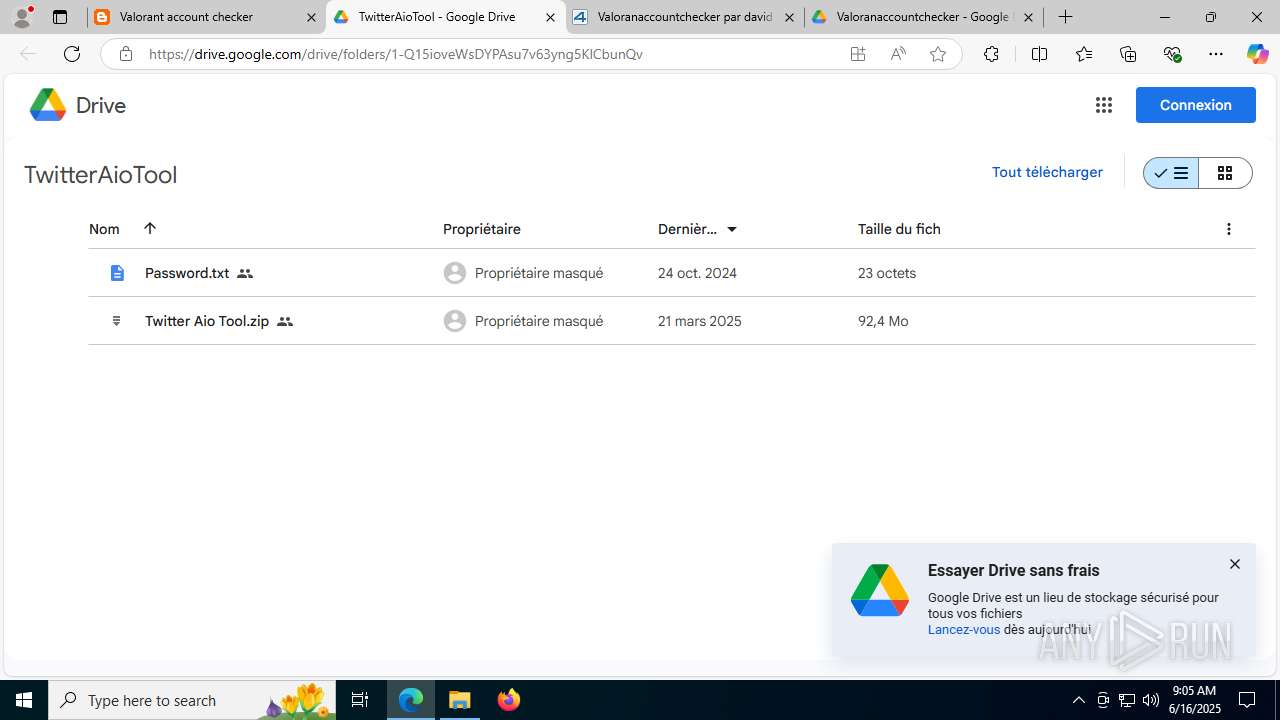Close the TwitterAioTool tab

550,17
